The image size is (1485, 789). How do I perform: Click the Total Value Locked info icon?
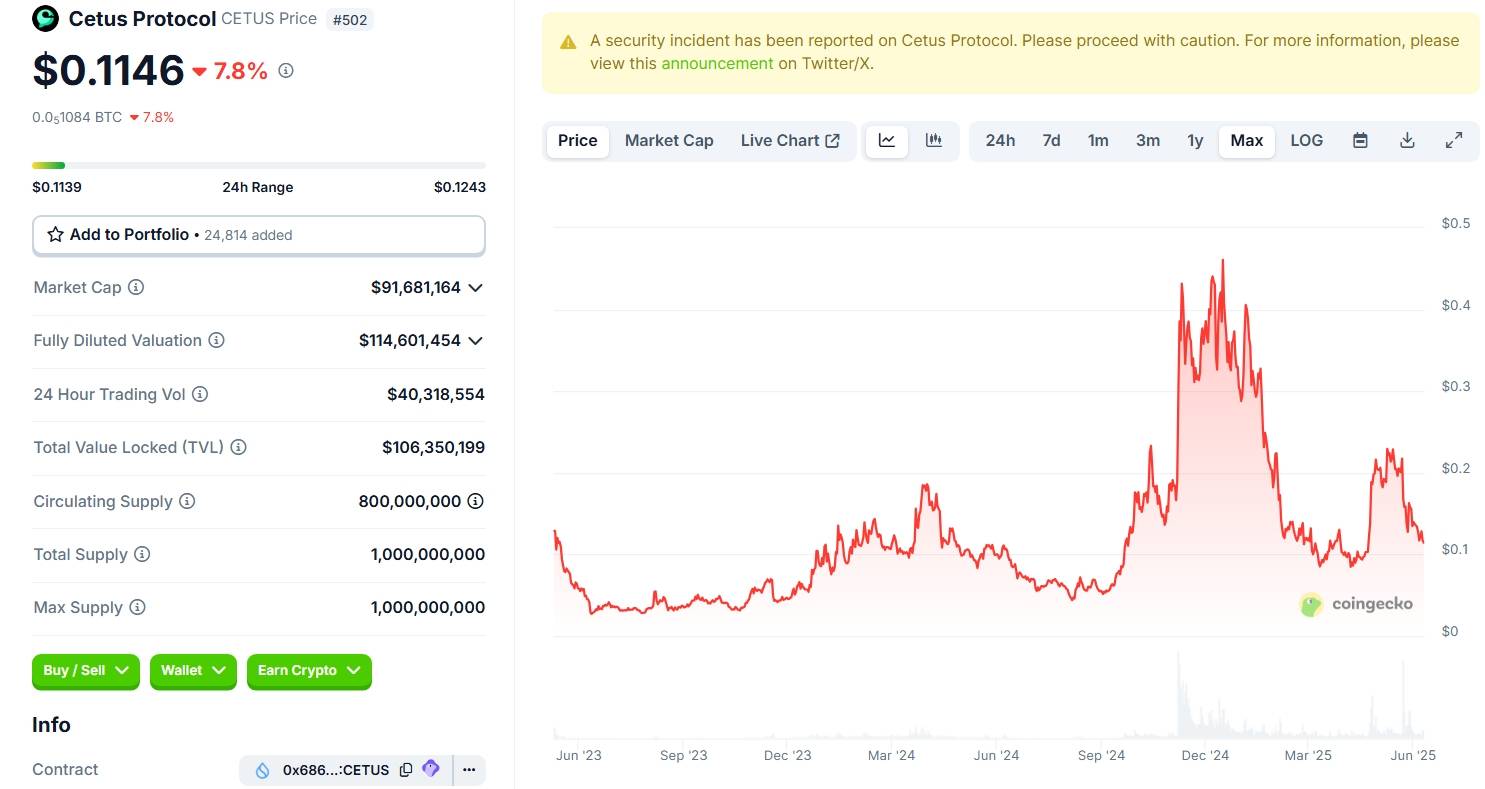click(238, 447)
